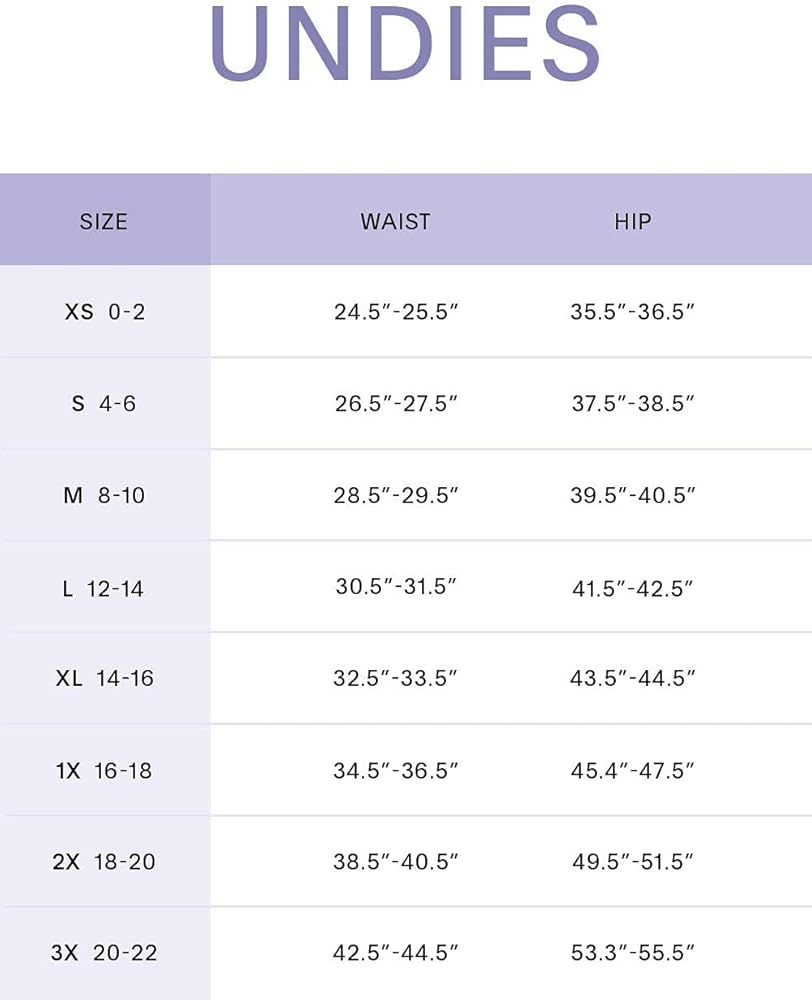The width and height of the screenshot is (812, 1000).
Task: Select the 3X 20-22 size label
Action: (104, 953)
